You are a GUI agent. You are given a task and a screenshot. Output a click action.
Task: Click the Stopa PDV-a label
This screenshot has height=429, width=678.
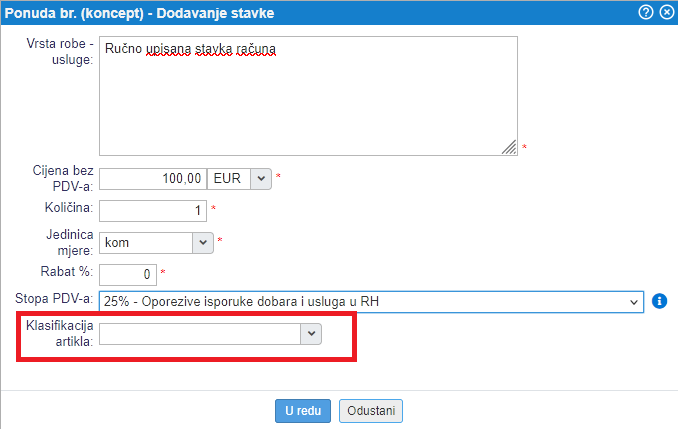(54, 299)
